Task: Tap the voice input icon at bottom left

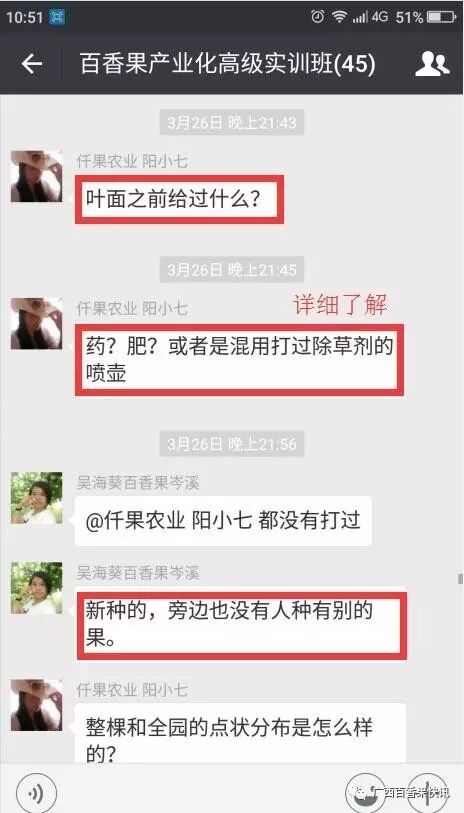Action: [x=36, y=793]
